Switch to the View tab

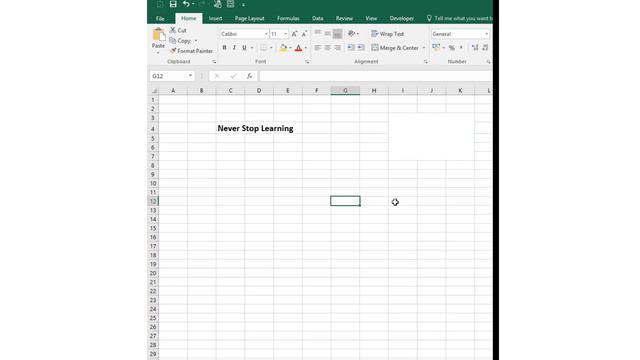pos(371,18)
